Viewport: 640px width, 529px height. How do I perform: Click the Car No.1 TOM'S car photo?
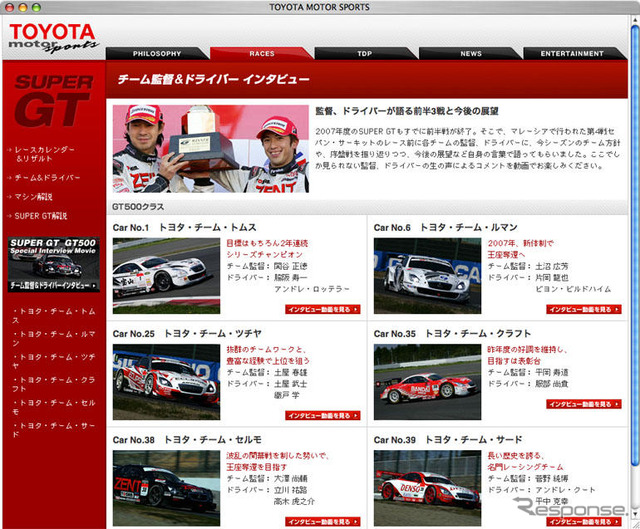(x=167, y=276)
